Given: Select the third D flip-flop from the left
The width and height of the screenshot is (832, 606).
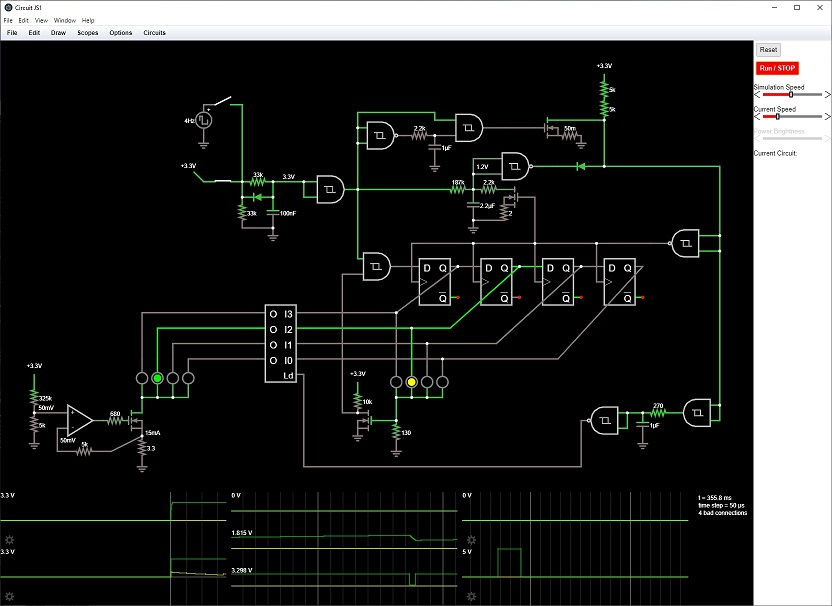Looking at the screenshot, I should [558, 282].
